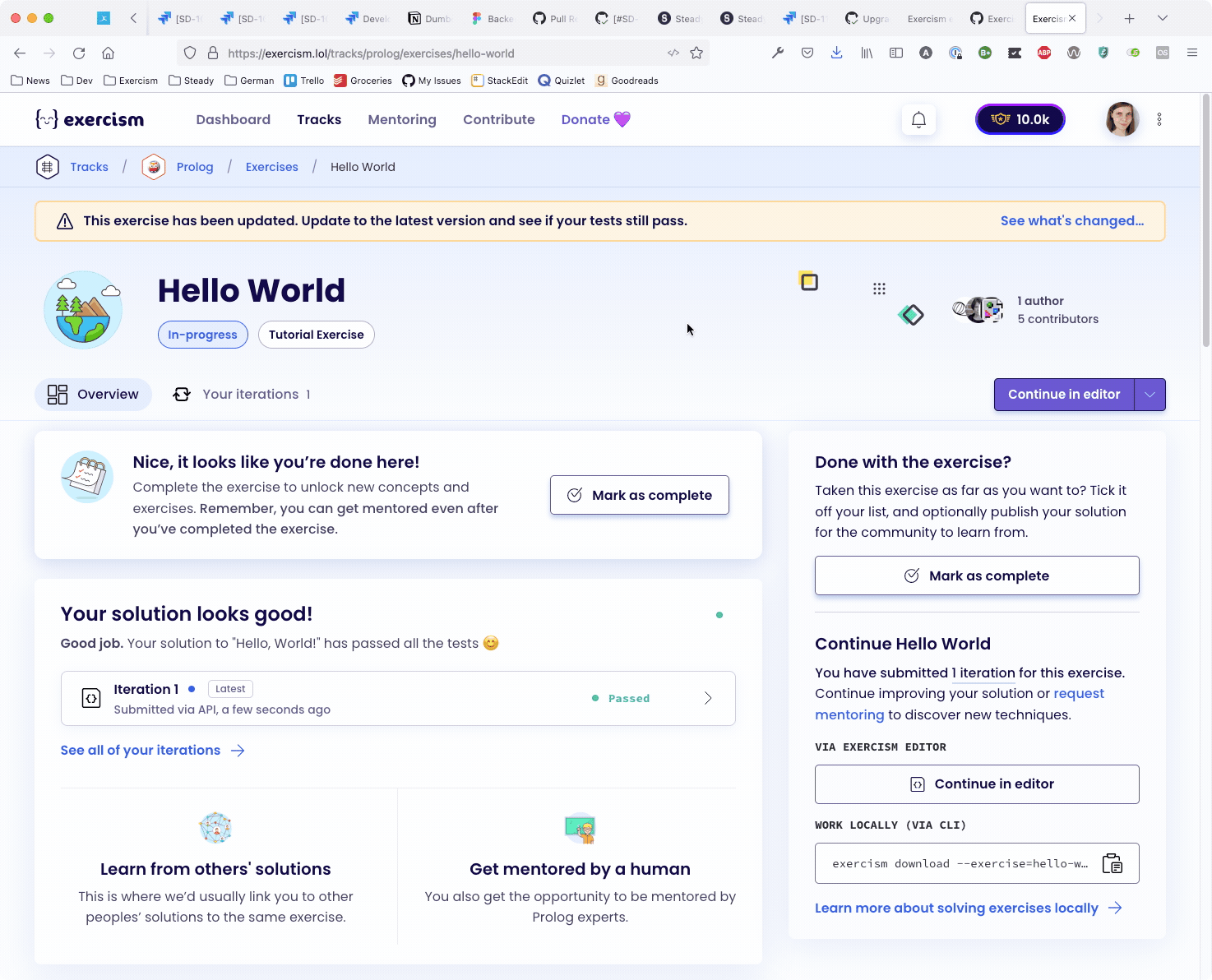Mark as complete in the 'Nice' card
The image size is (1212, 980).
point(640,495)
